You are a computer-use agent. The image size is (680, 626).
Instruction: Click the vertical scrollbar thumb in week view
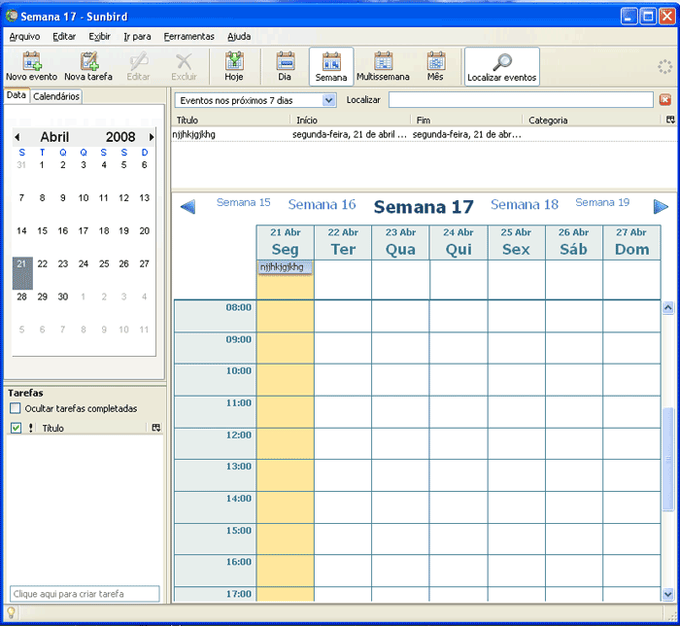(668, 459)
